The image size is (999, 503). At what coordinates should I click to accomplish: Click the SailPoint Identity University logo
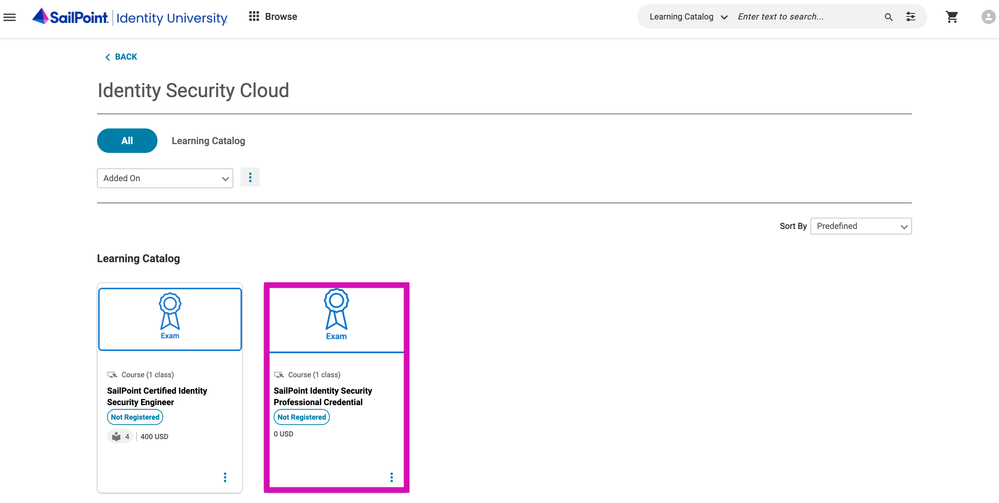tap(130, 17)
